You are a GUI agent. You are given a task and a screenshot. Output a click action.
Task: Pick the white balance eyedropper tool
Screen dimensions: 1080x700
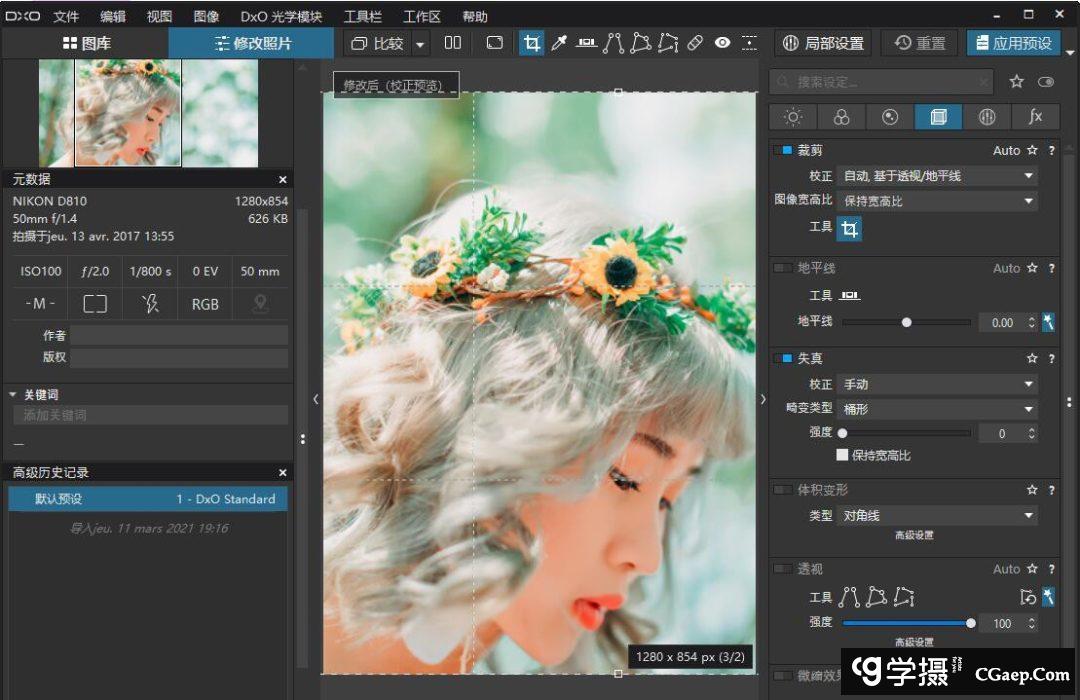[559, 43]
